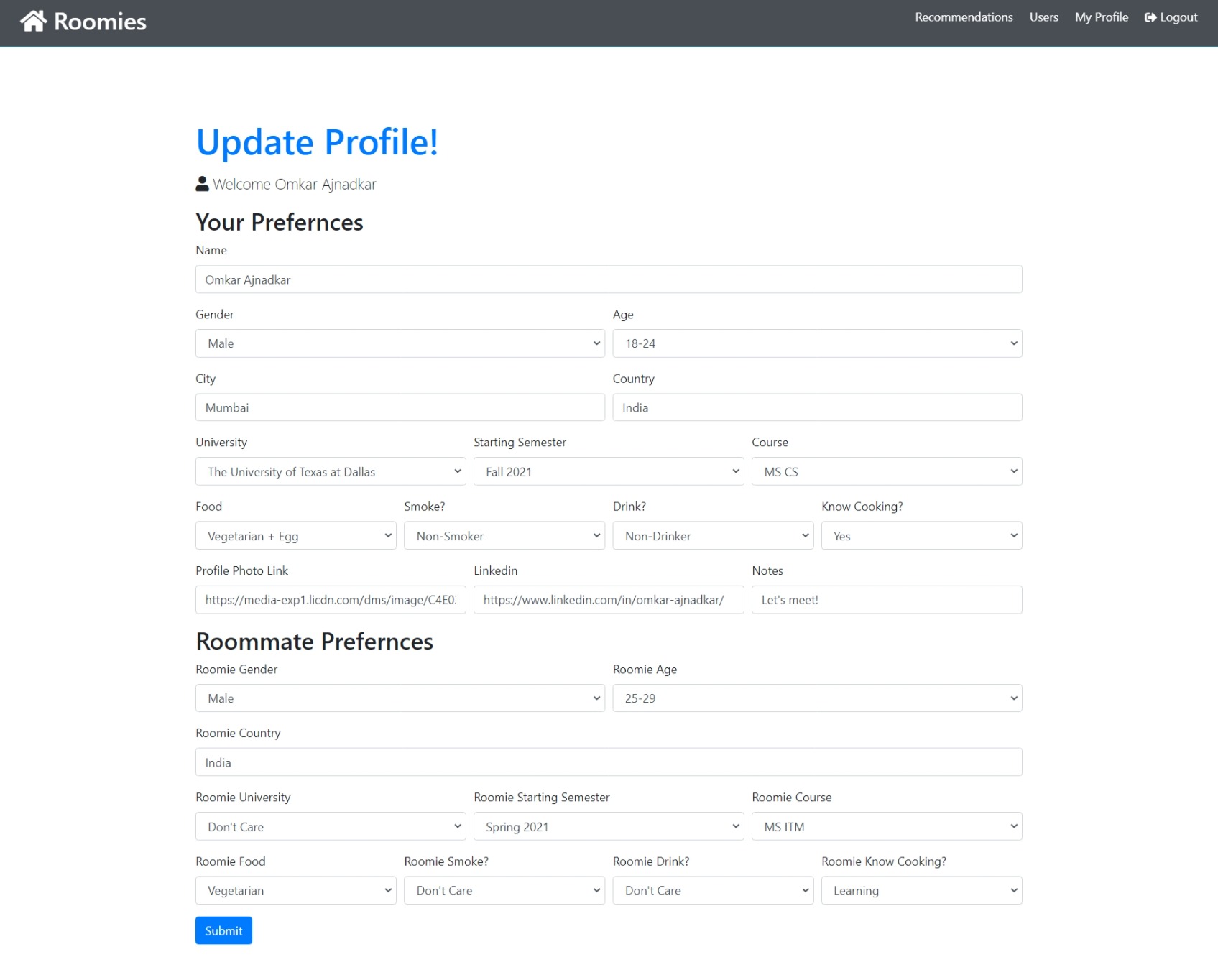Open the Roomie University dropdown
The width and height of the screenshot is (1218, 980).
331,826
